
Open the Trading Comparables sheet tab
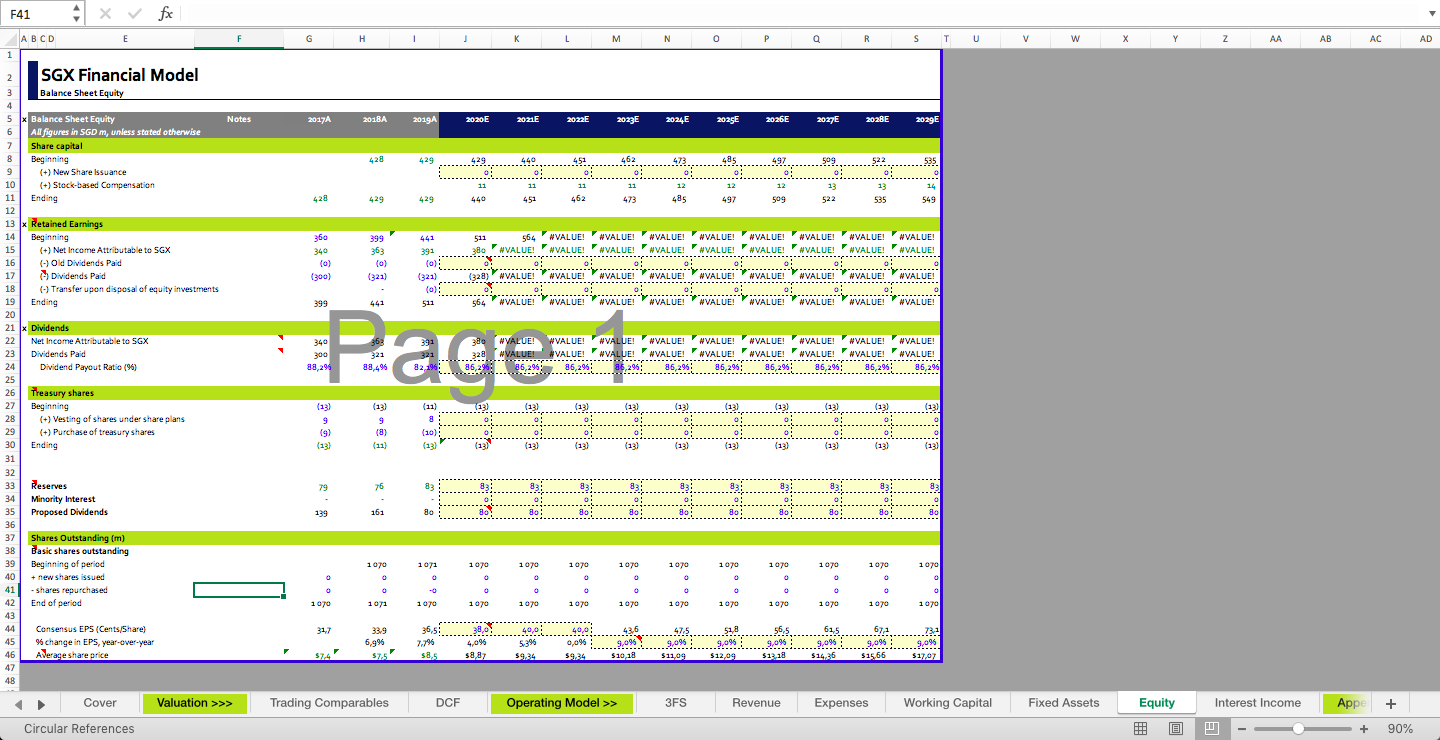point(329,703)
